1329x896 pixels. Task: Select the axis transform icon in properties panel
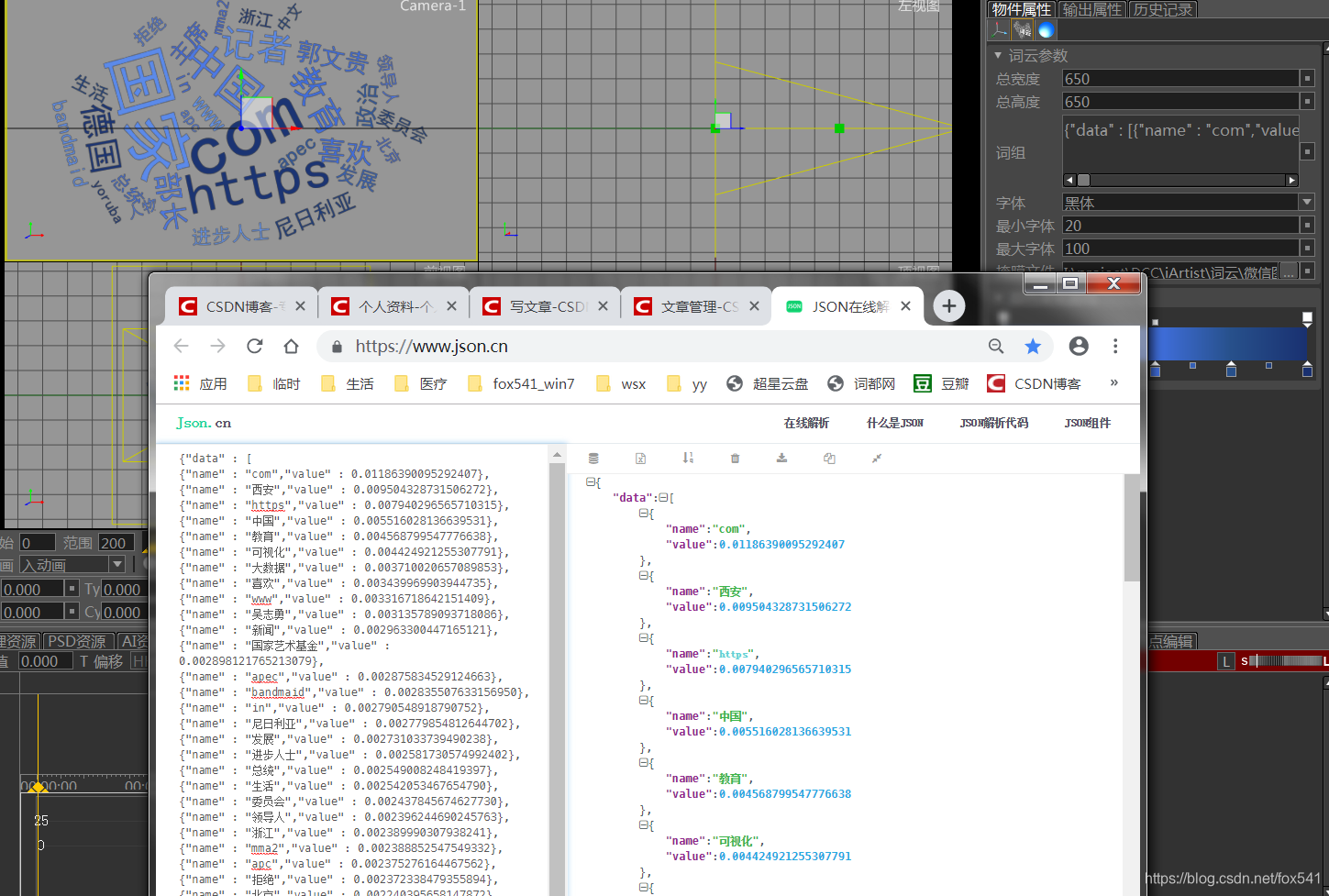[1000, 29]
